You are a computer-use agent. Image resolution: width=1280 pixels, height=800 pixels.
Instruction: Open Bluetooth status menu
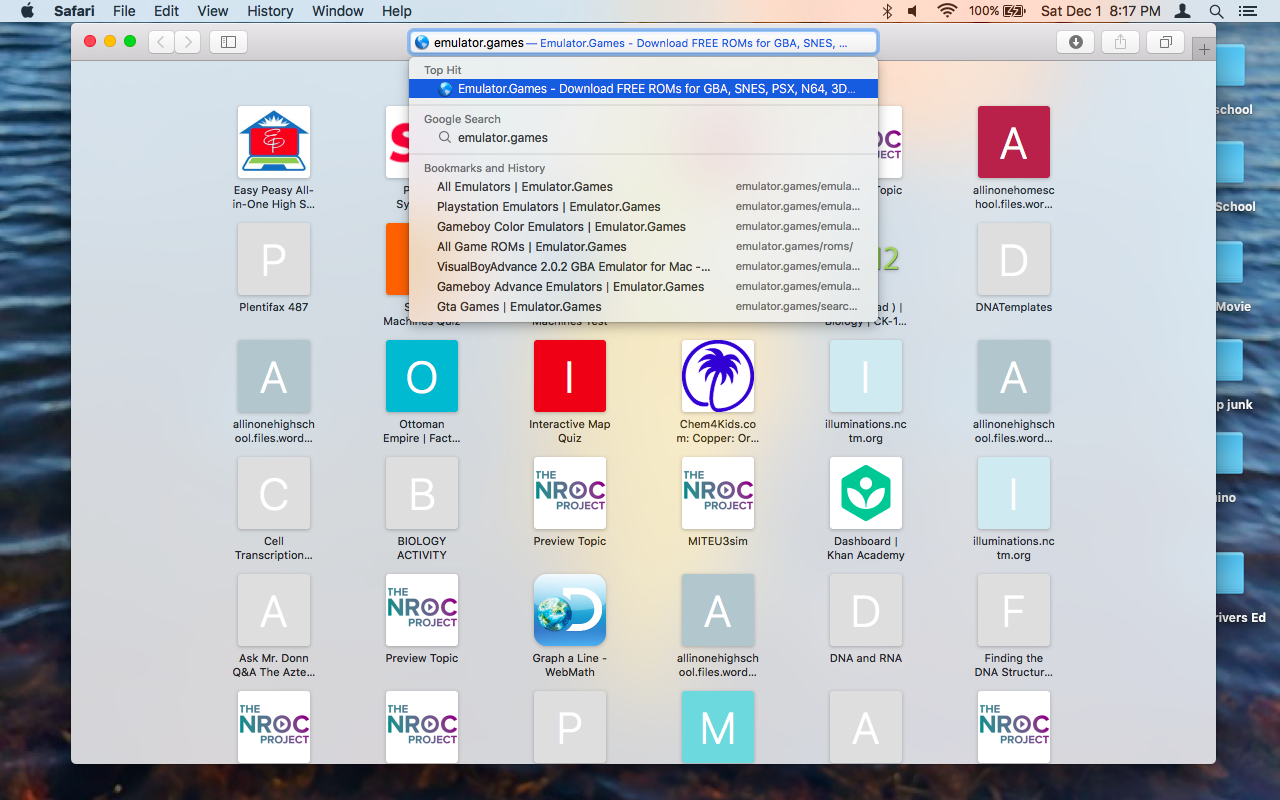pos(887,11)
